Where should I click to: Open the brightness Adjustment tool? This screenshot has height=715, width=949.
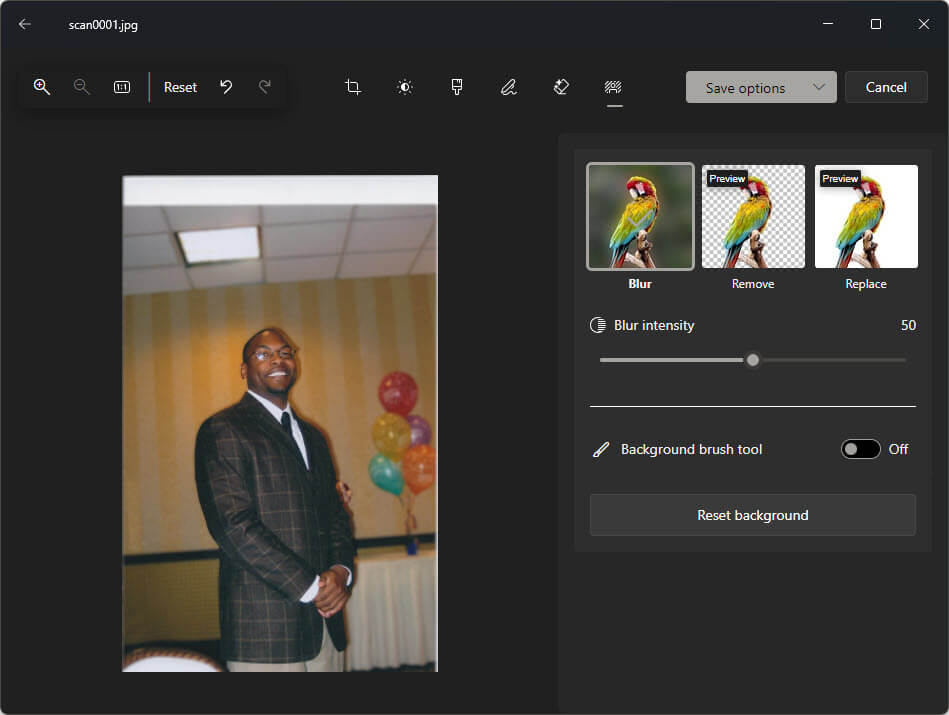point(405,87)
